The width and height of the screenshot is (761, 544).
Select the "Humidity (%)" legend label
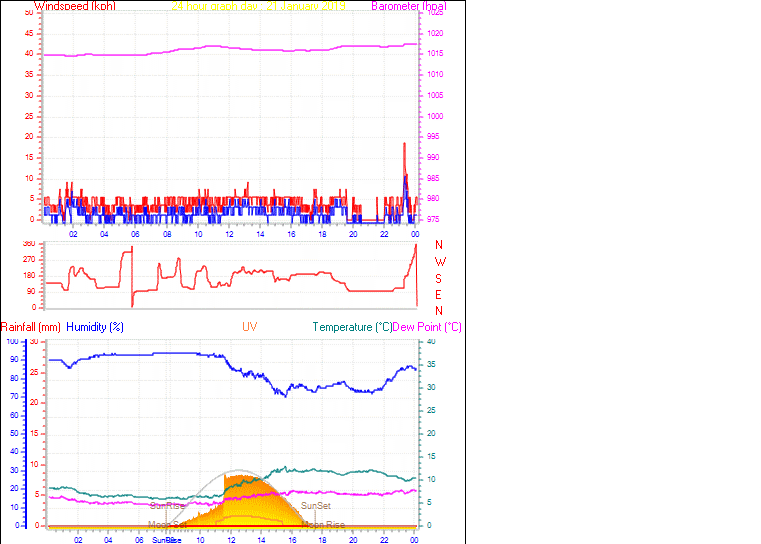[x=95, y=327]
